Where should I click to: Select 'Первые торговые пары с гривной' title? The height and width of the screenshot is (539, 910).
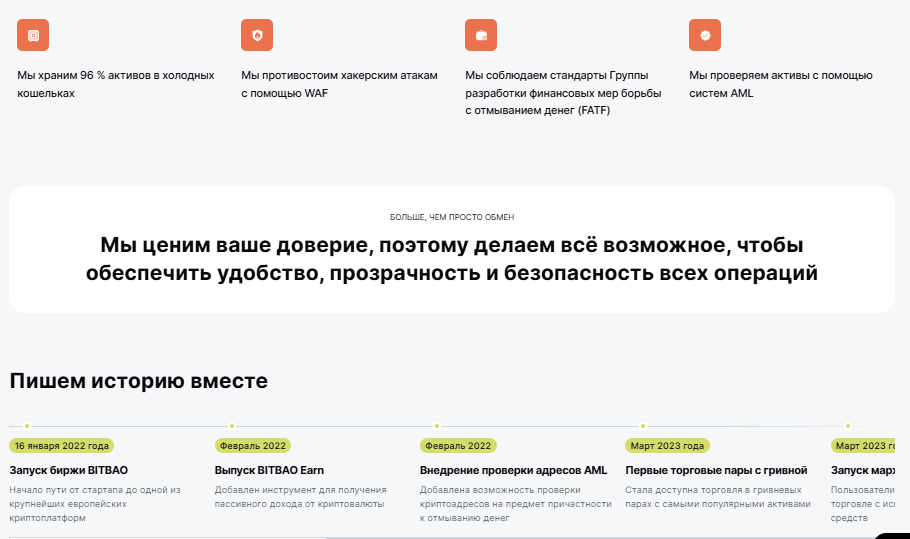[716, 470]
